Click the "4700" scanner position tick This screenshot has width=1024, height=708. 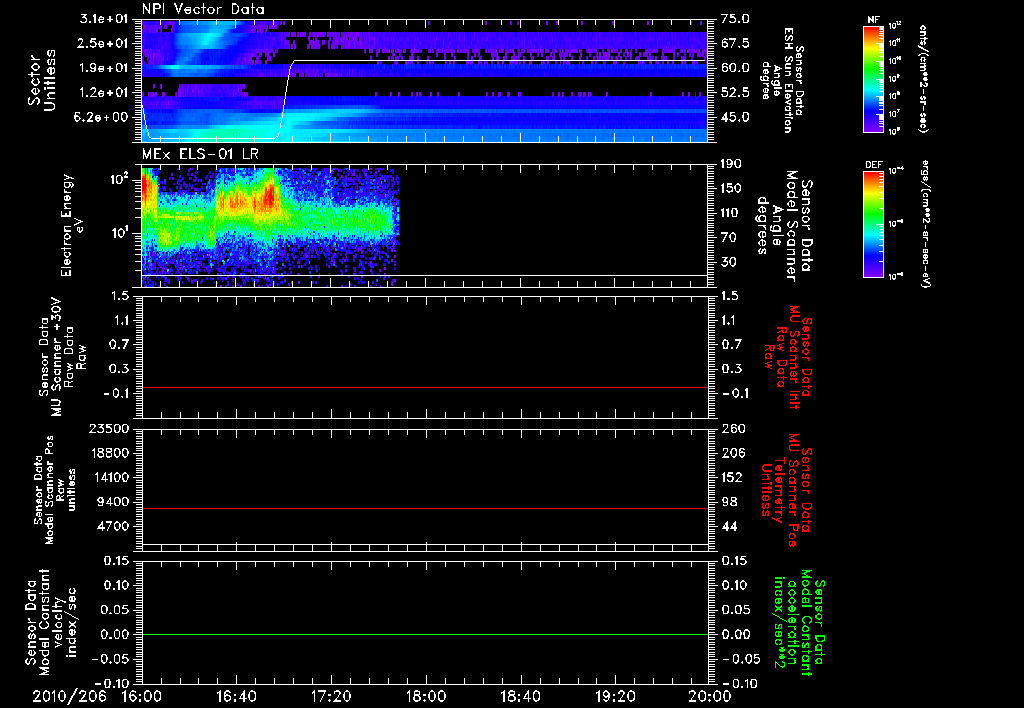click(x=112, y=526)
